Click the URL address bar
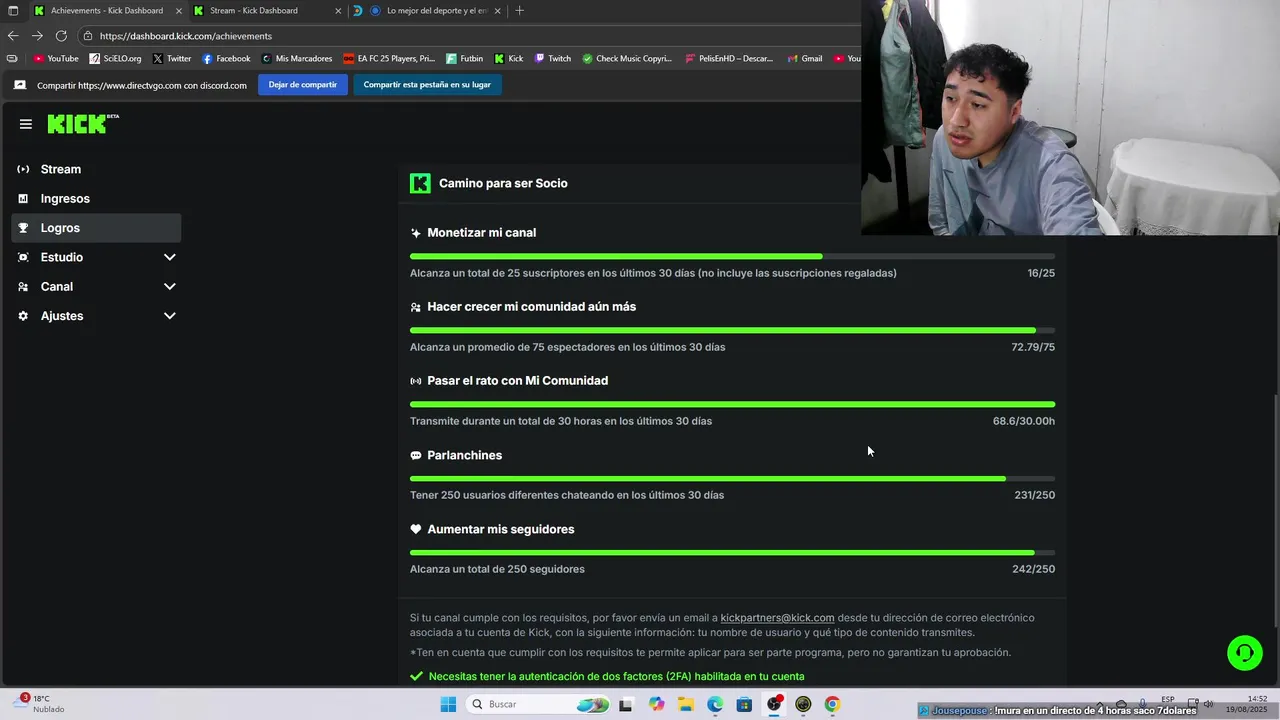The height and width of the screenshot is (720, 1280). (x=470, y=36)
